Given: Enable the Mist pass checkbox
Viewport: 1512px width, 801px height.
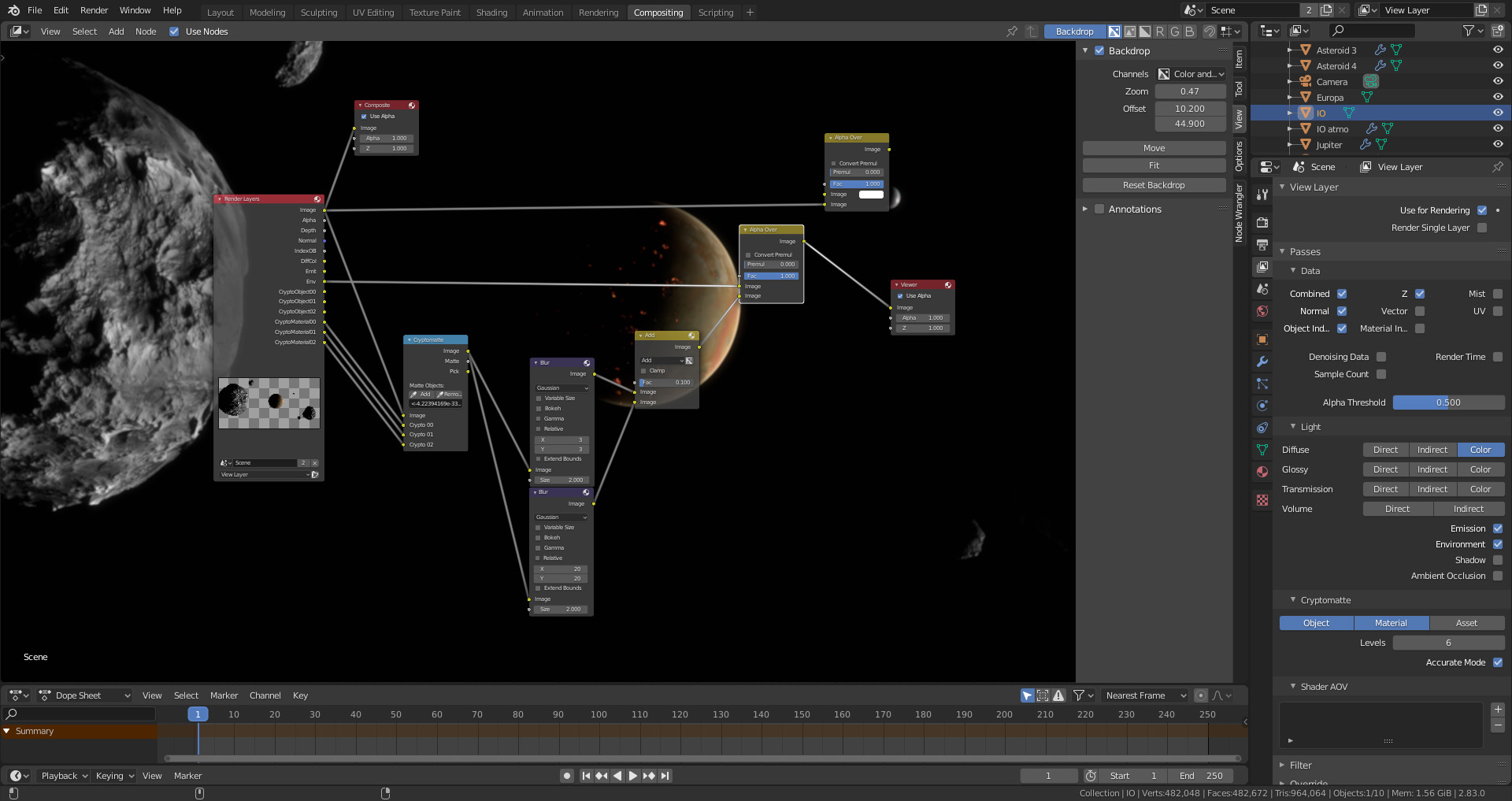Looking at the screenshot, I should click(1498, 294).
